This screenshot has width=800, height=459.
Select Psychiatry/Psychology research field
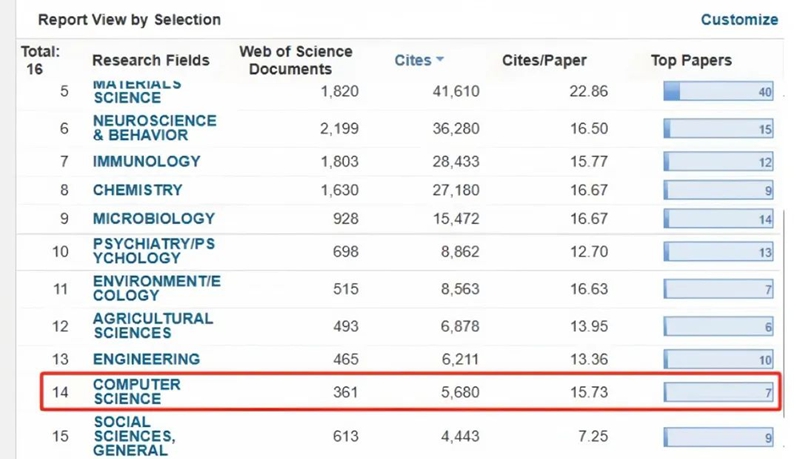(x=153, y=251)
